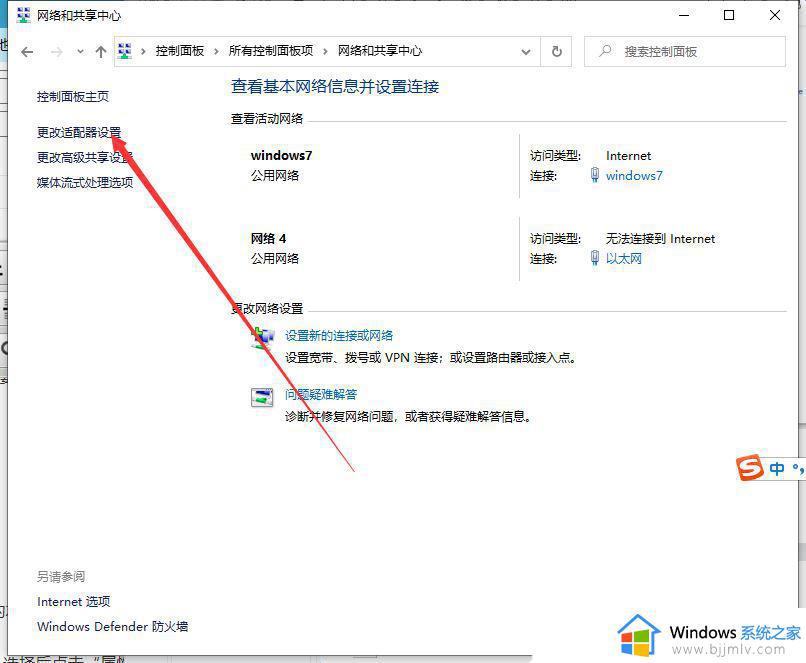The height and width of the screenshot is (663, 806).
Task: Select the 控制面板 breadcrumb
Action: pos(180,51)
